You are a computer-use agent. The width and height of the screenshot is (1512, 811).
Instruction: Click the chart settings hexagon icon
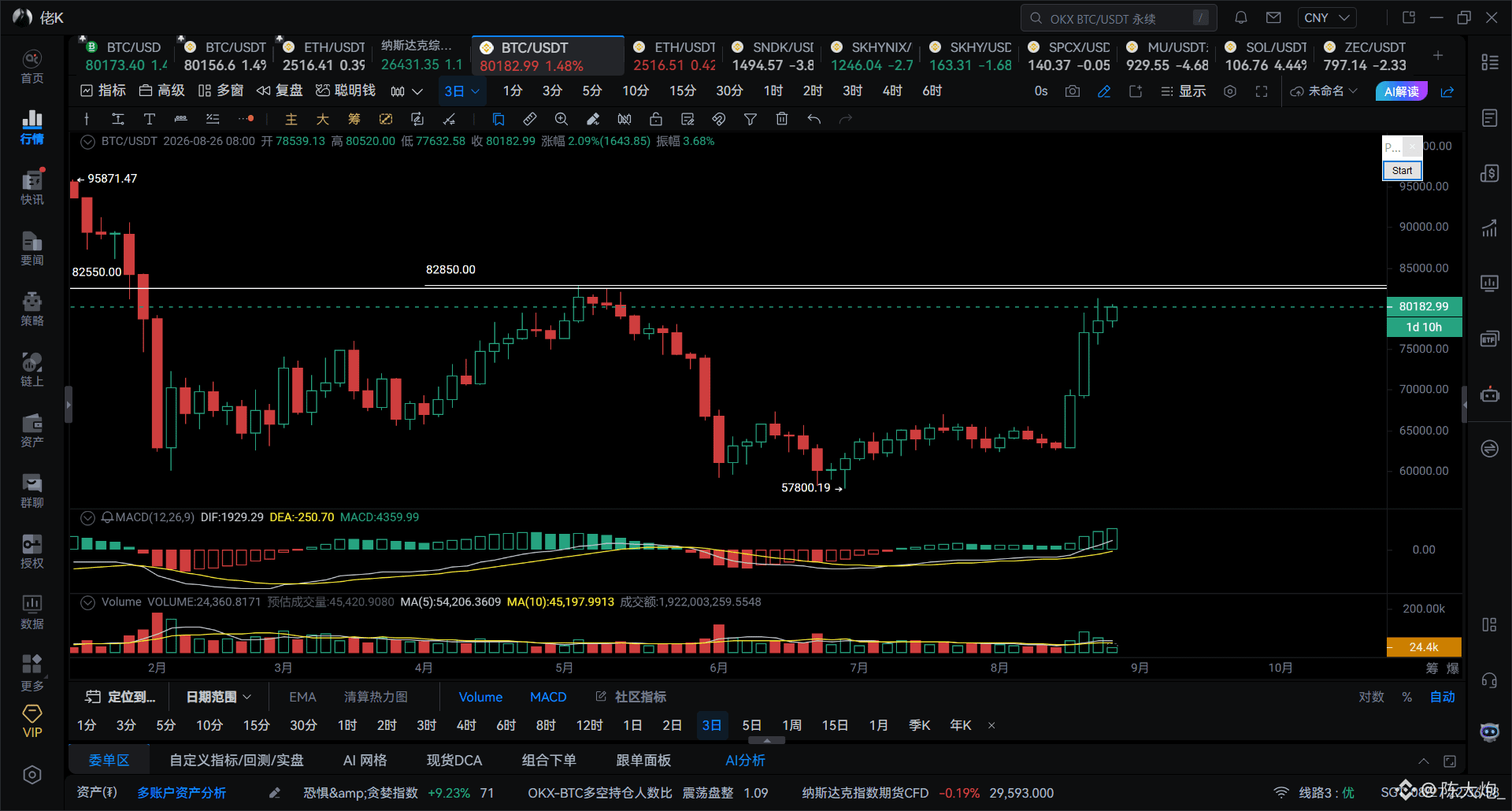pyautogui.click(x=1230, y=91)
